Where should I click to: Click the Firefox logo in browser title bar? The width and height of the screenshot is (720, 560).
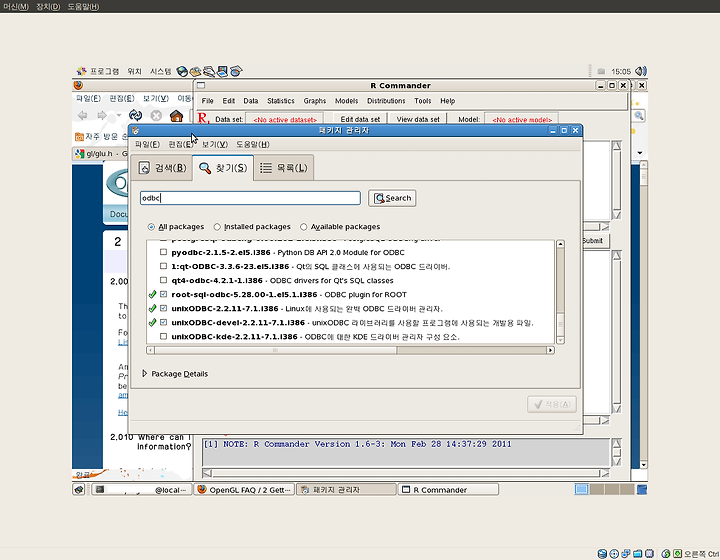79,85
